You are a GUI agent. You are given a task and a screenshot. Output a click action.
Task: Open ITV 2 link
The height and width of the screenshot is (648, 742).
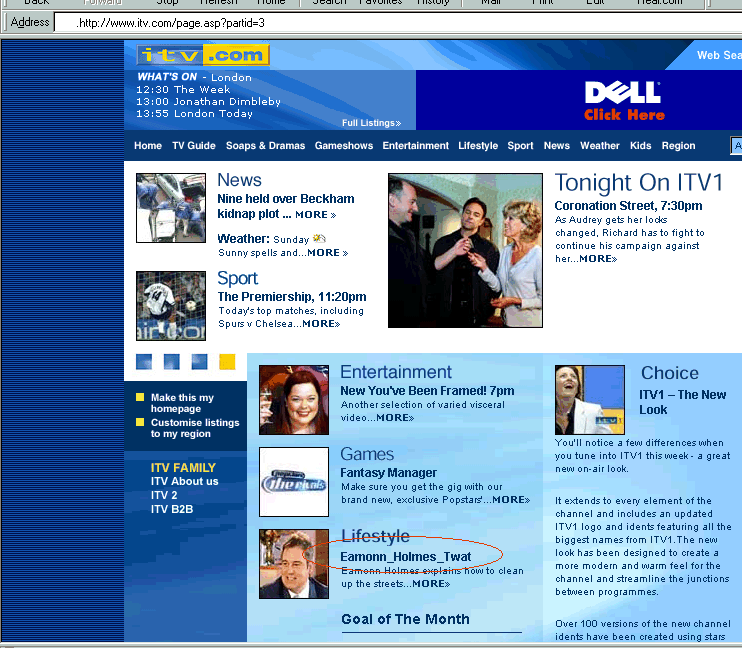164,495
